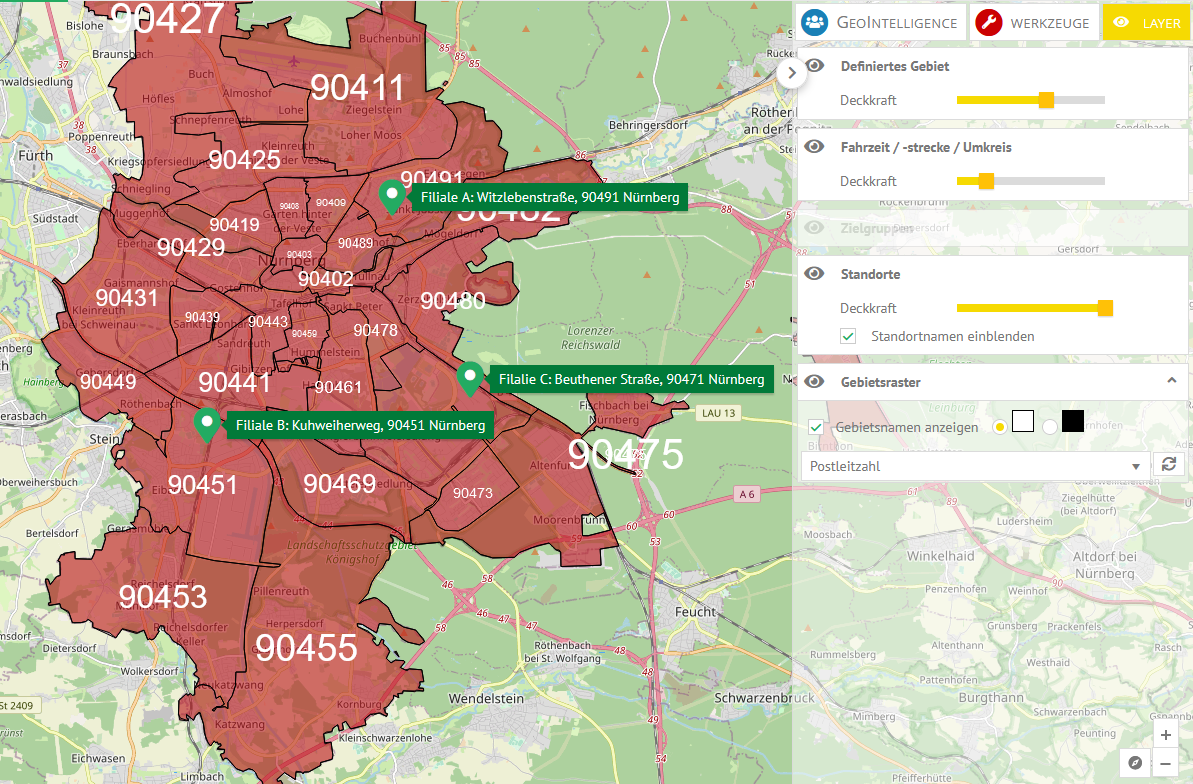The height and width of the screenshot is (784, 1193).
Task: Collapse the side panel with the arrow
Action: 792,73
